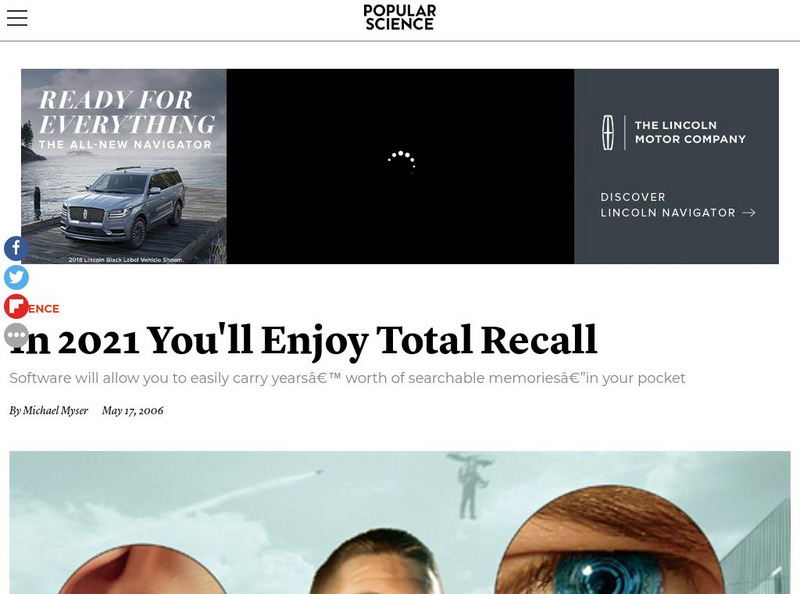Viewport: 800px width, 594px height.
Task: Click the robotic eye circle in illustration
Action: [x=610, y=541]
